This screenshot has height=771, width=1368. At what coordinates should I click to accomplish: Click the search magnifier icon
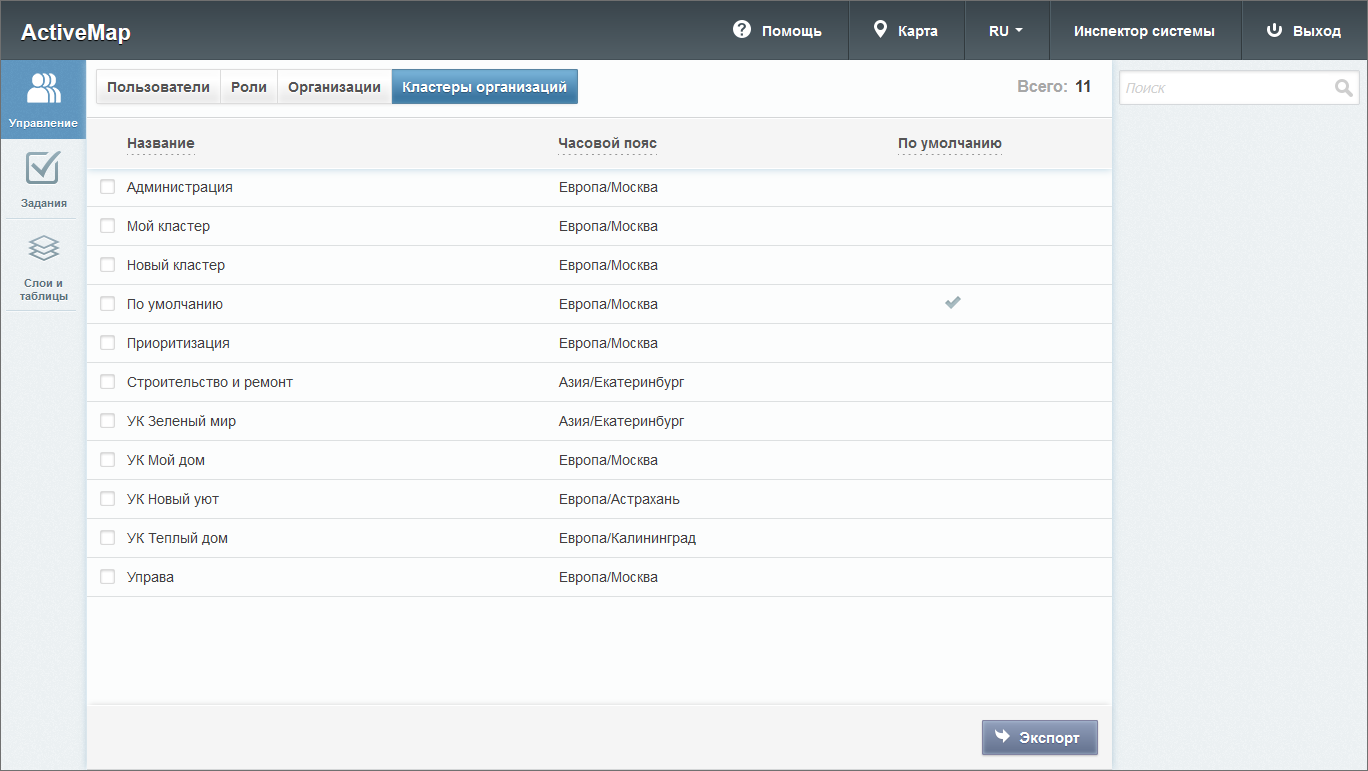coord(1343,88)
